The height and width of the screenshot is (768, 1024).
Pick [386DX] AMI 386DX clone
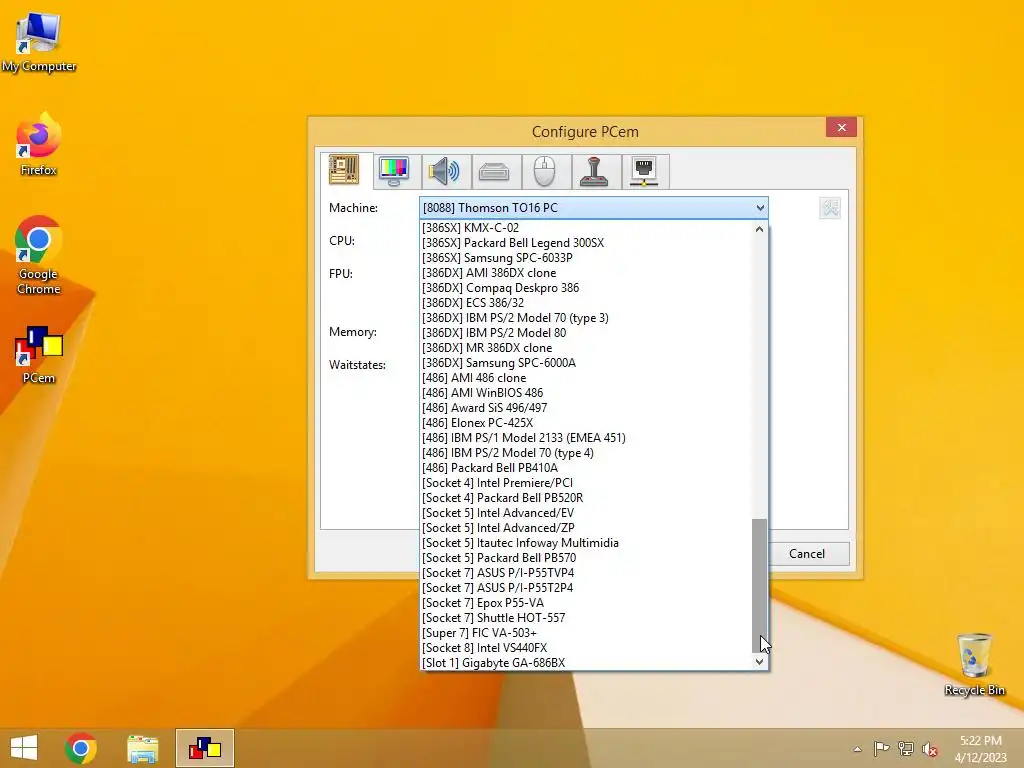586,273
